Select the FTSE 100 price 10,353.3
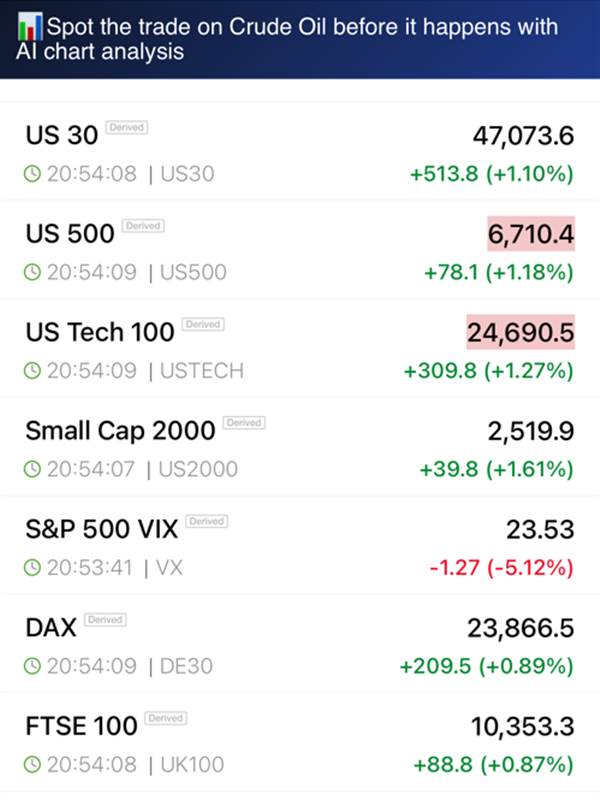The image size is (600, 800). tap(522, 726)
